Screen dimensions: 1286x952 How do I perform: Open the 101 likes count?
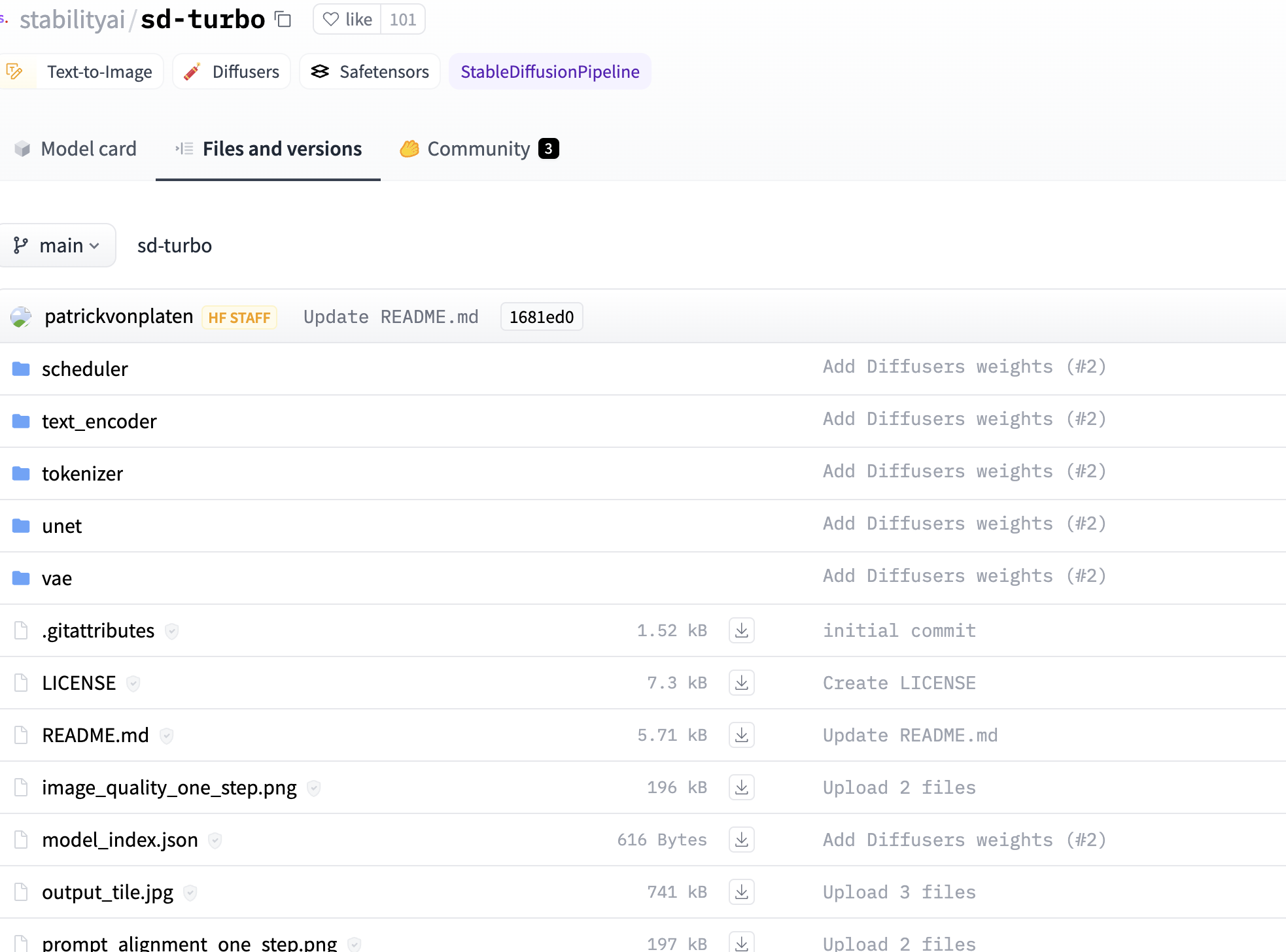pyautogui.click(x=403, y=20)
